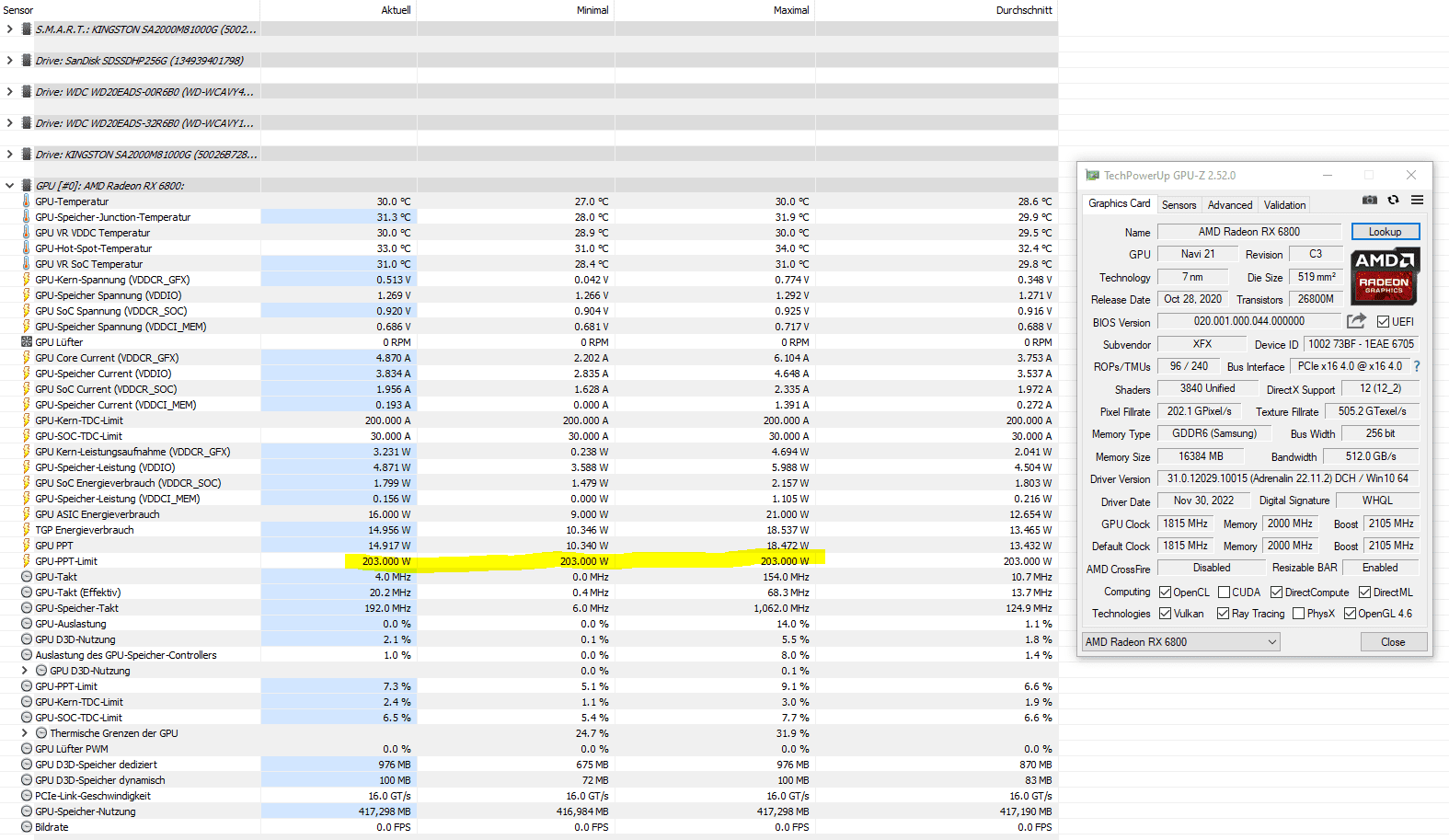Click lightning icon of TGP Energieverbrauch row
This screenshot has width=1449, height=840.
27,530
